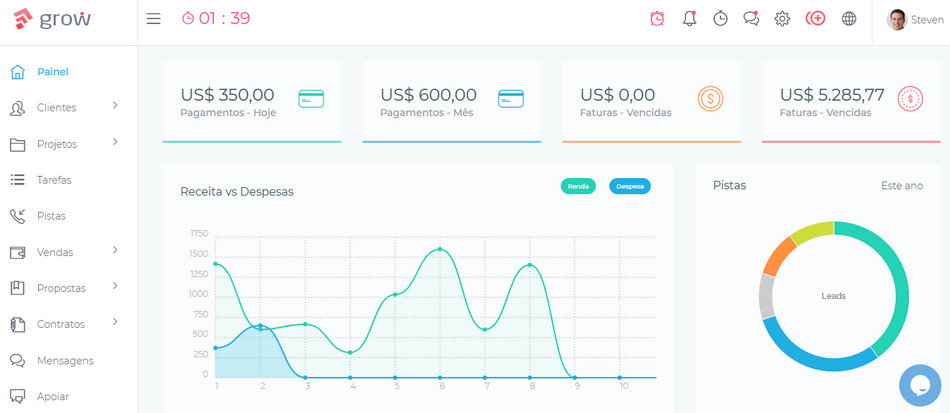Click the Contratos document icon
This screenshot has height=413, width=950.
(18, 325)
